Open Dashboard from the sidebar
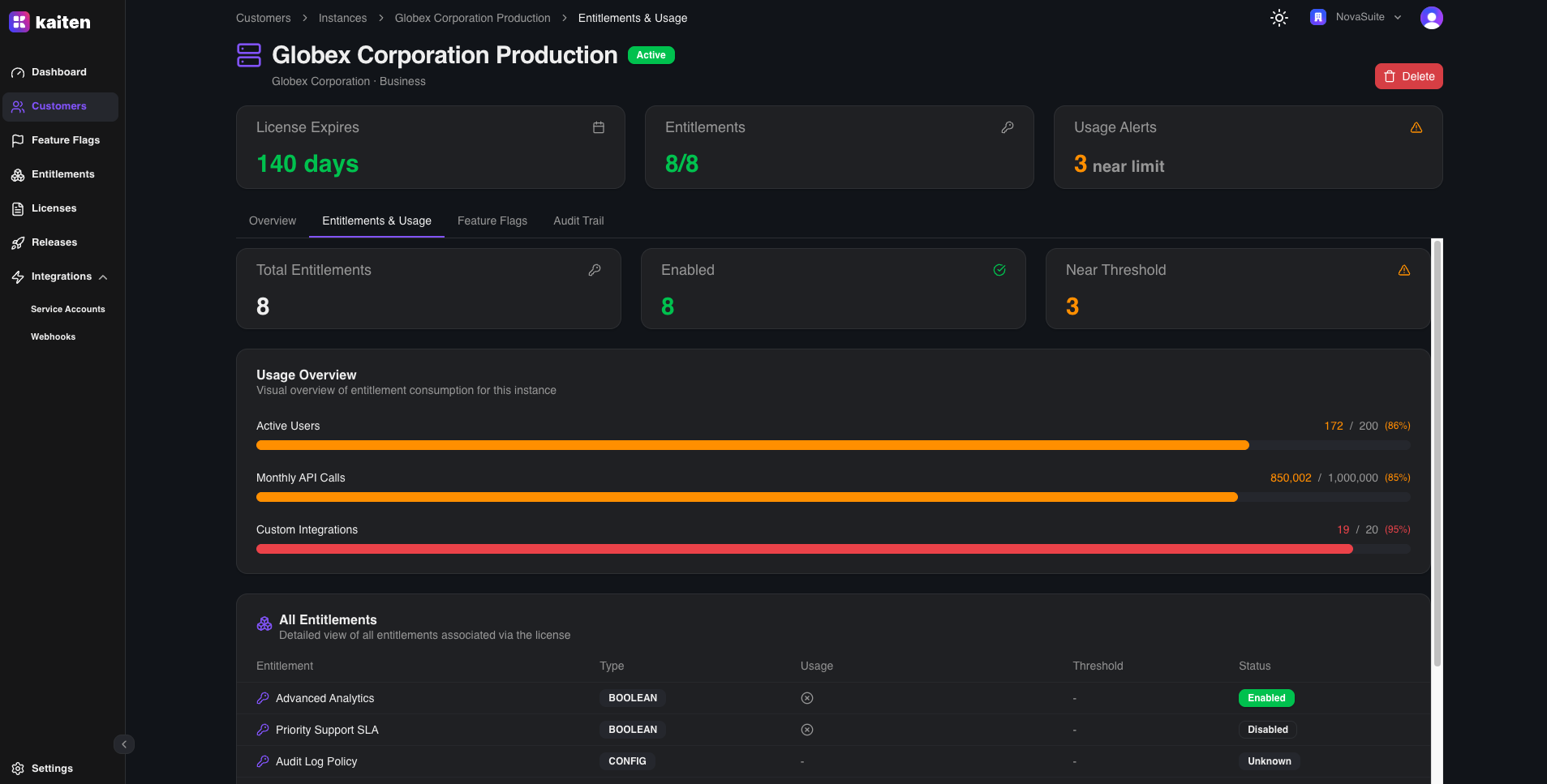Screen dimensions: 1547x784 (58, 72)
